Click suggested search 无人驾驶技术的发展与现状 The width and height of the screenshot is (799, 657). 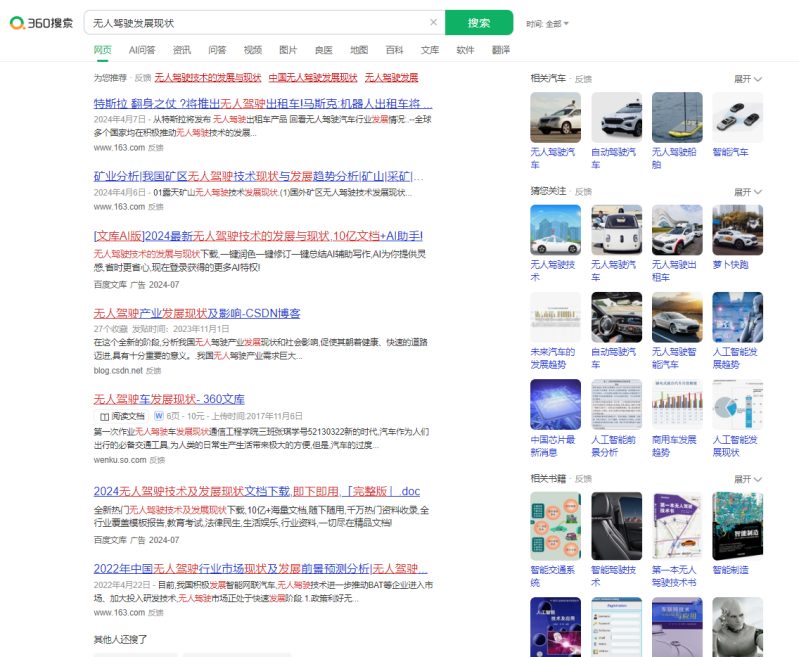[207, 77]
